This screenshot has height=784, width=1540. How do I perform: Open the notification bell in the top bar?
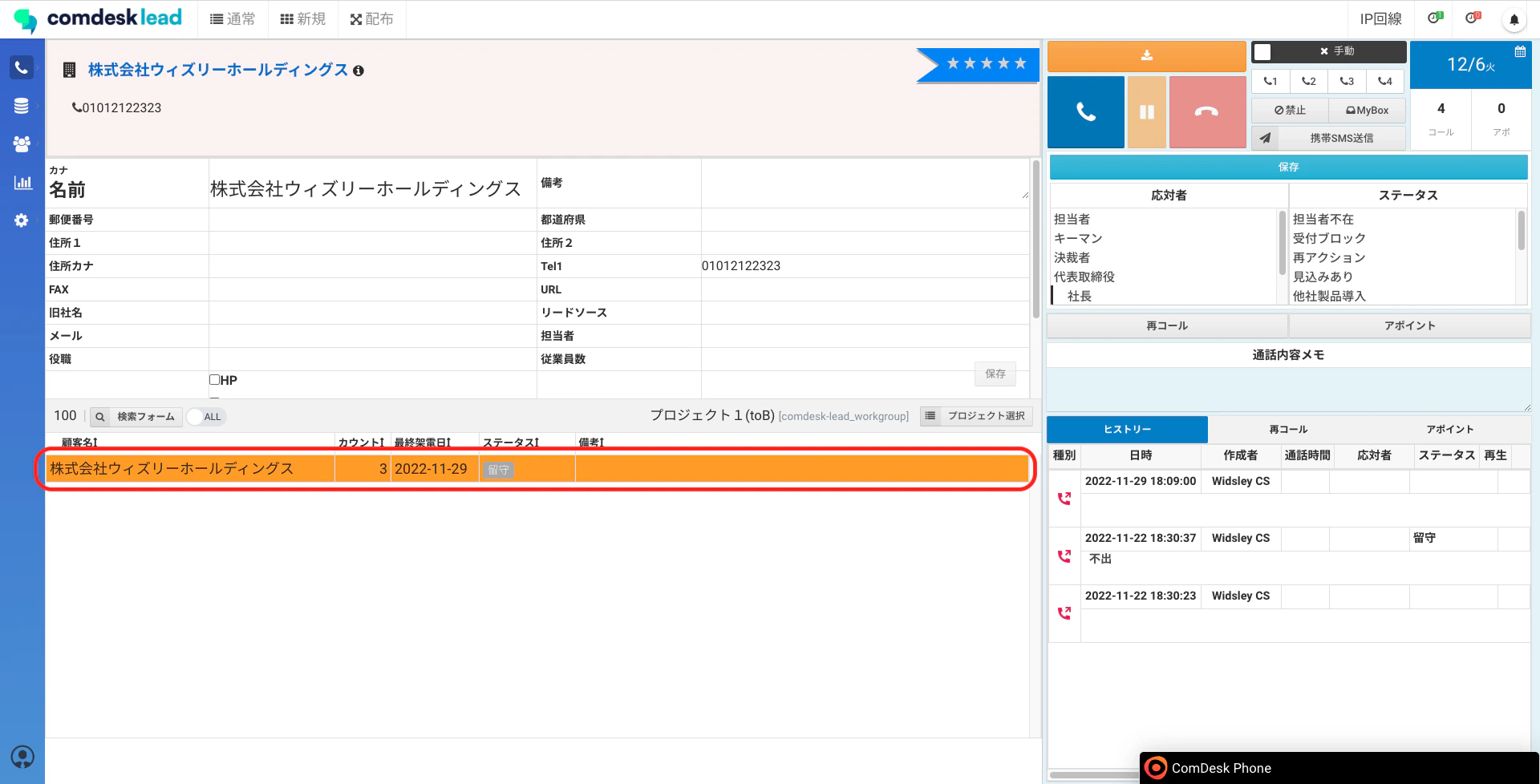pos(1514,19)
